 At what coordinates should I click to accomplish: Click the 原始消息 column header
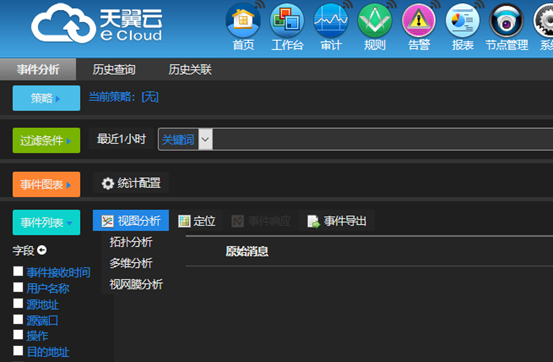coord(247,252)
